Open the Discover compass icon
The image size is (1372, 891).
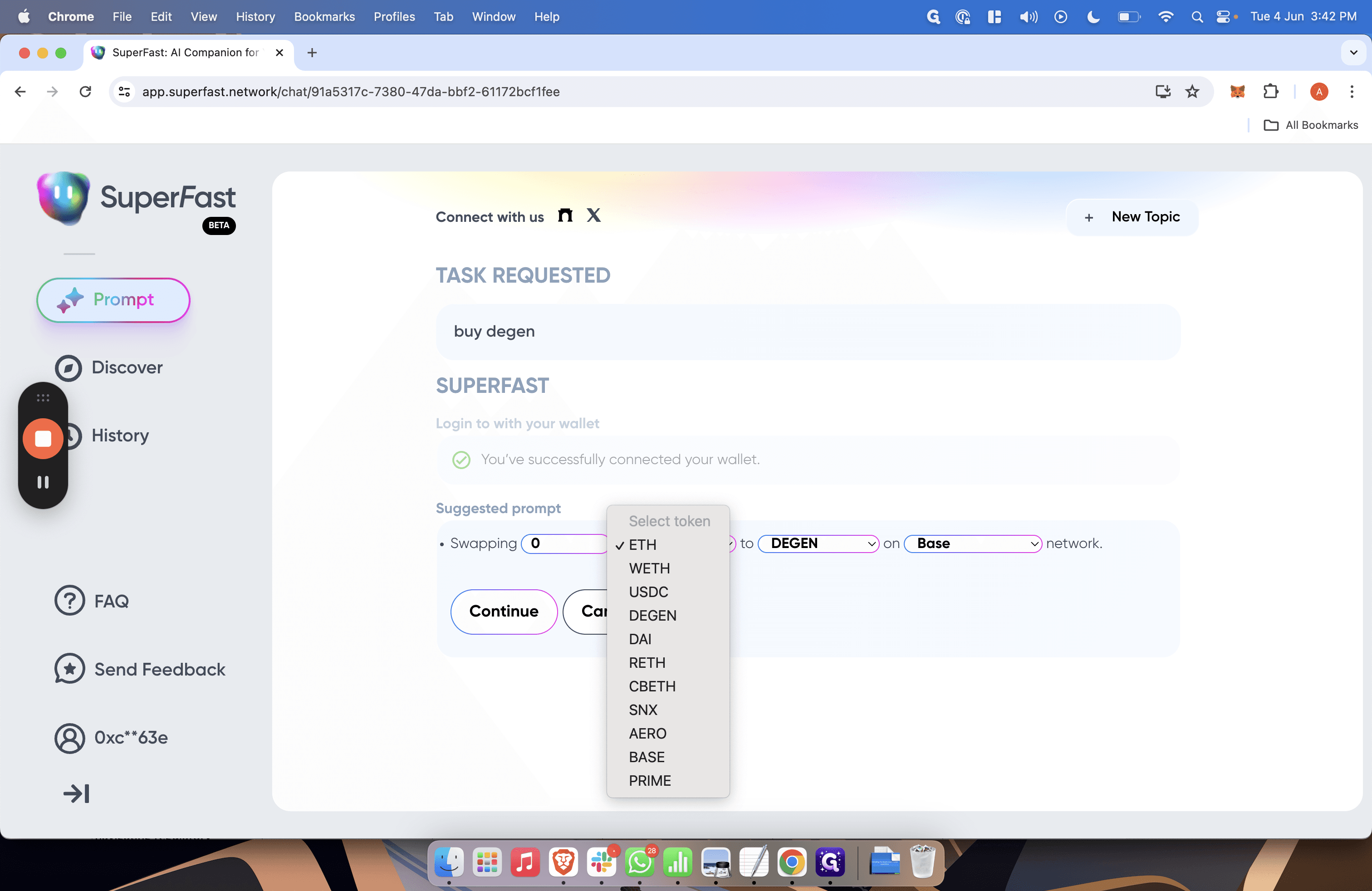[x=69, y=367]
